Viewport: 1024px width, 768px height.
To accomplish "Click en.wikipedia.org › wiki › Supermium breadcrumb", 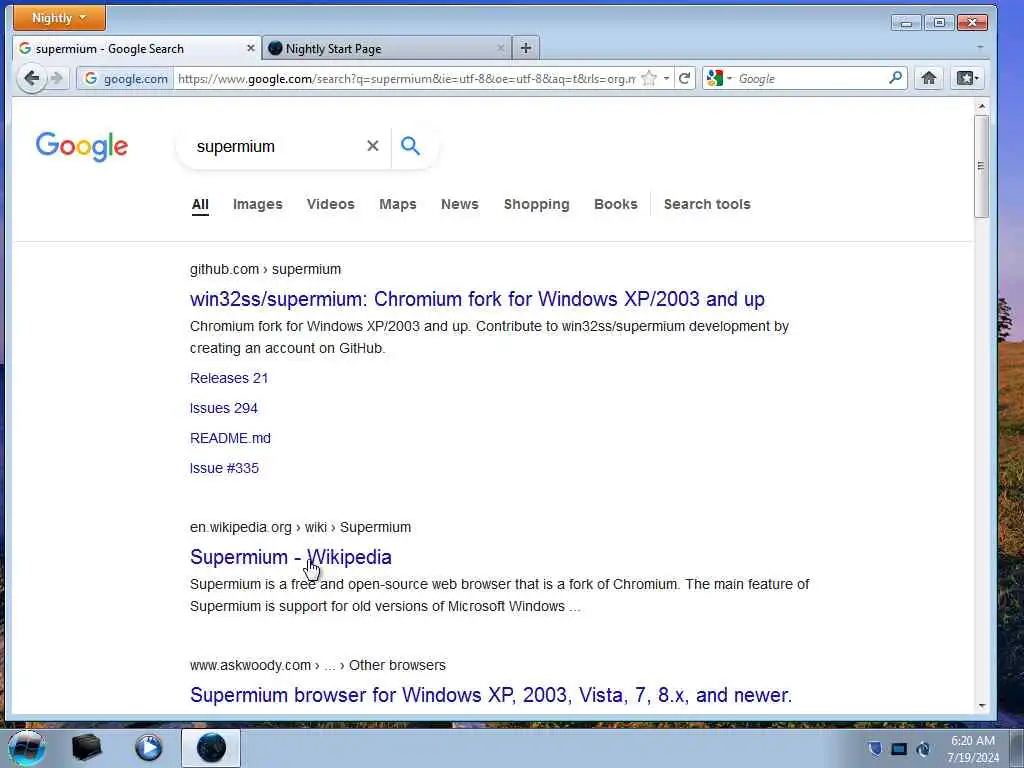I will point(300,527).
